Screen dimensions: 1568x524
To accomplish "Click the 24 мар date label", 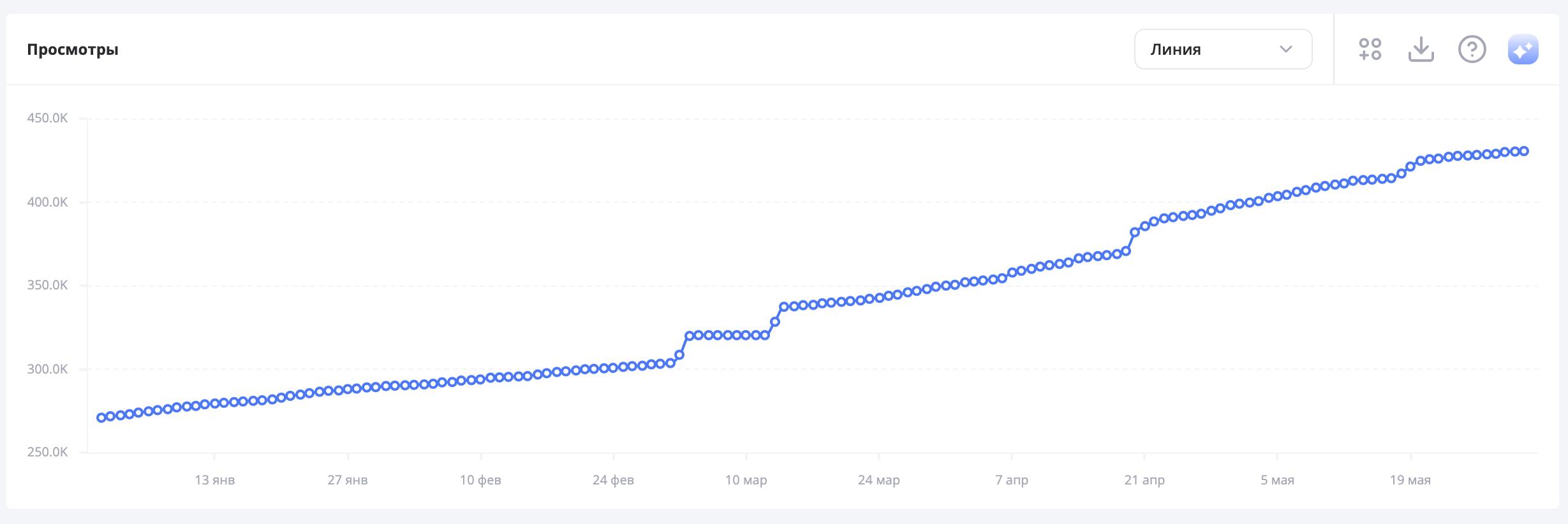I will pyautogui.click(x=878, y=480).
